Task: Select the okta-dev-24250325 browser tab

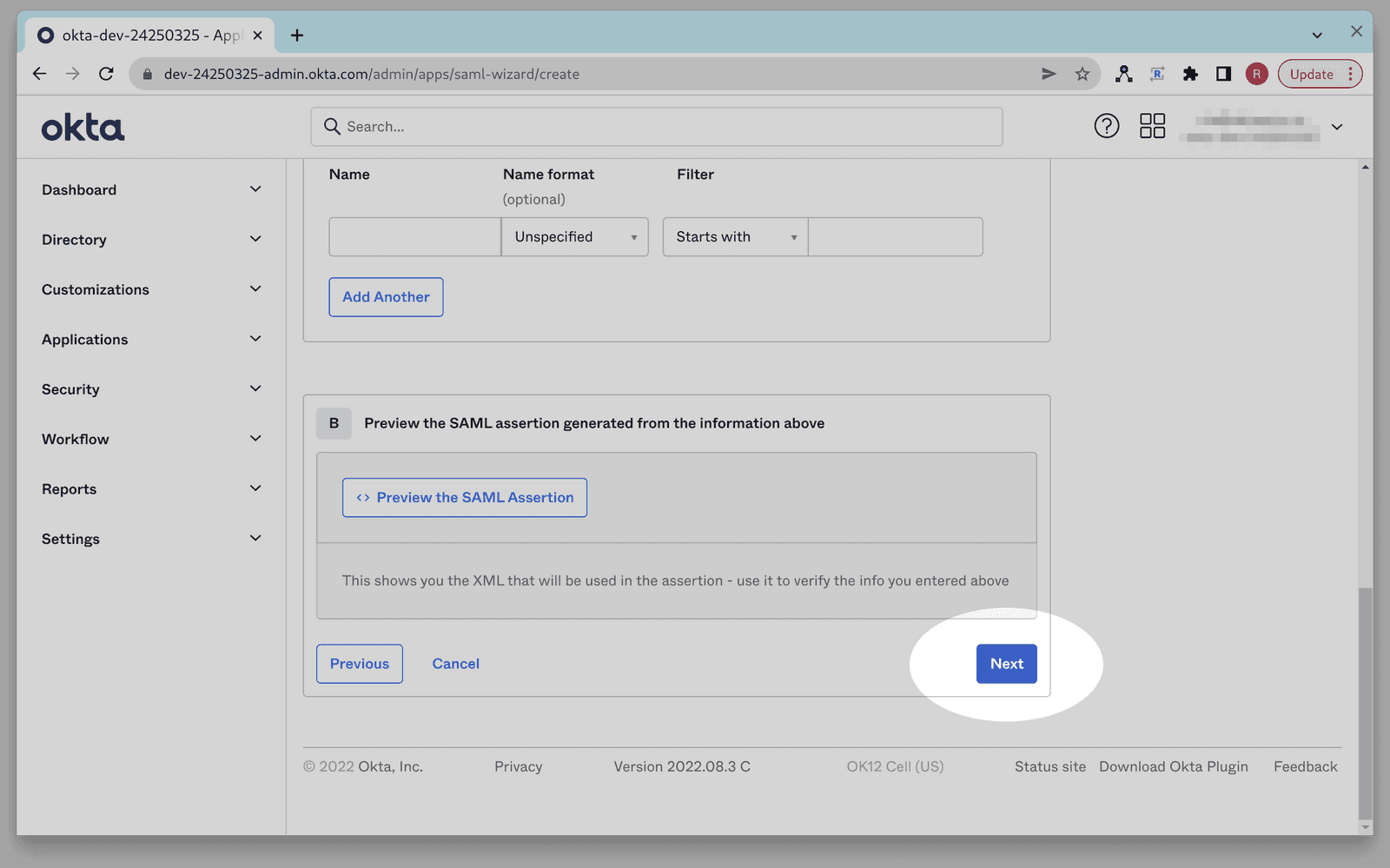Action: (149, 35)
